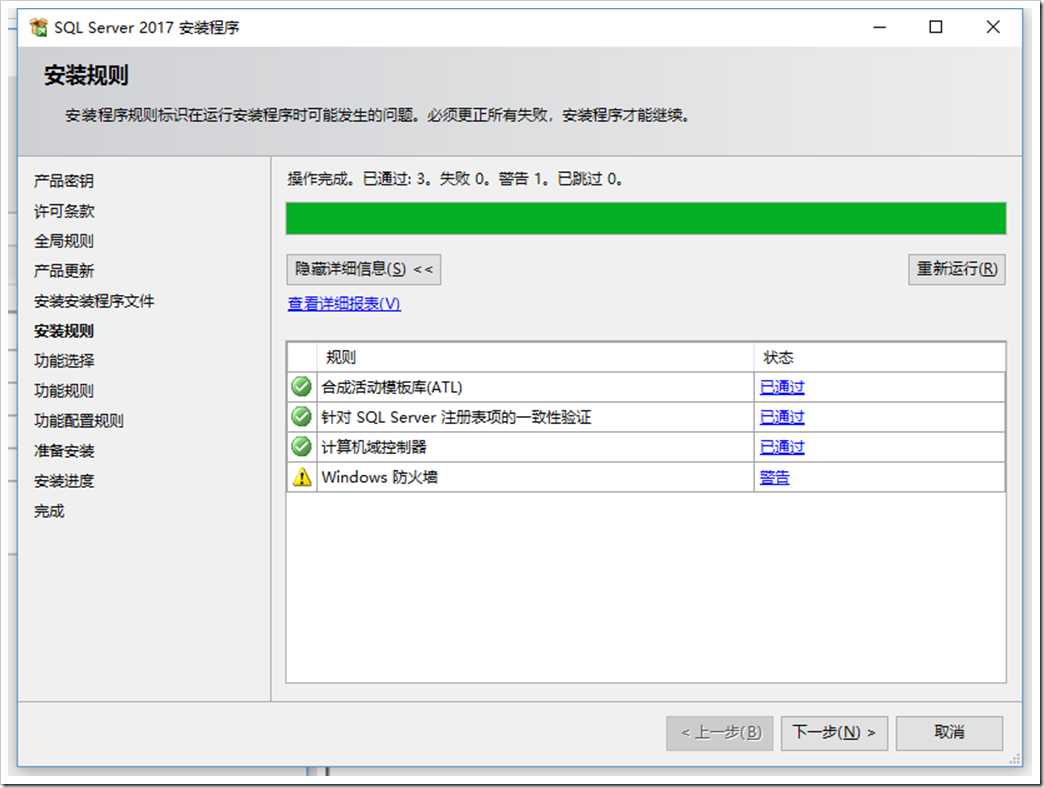The height and width of the screenshot is (788, 1044).
Task: Select 功能规则 step in sidebar
Action: [x=64, y=391]
